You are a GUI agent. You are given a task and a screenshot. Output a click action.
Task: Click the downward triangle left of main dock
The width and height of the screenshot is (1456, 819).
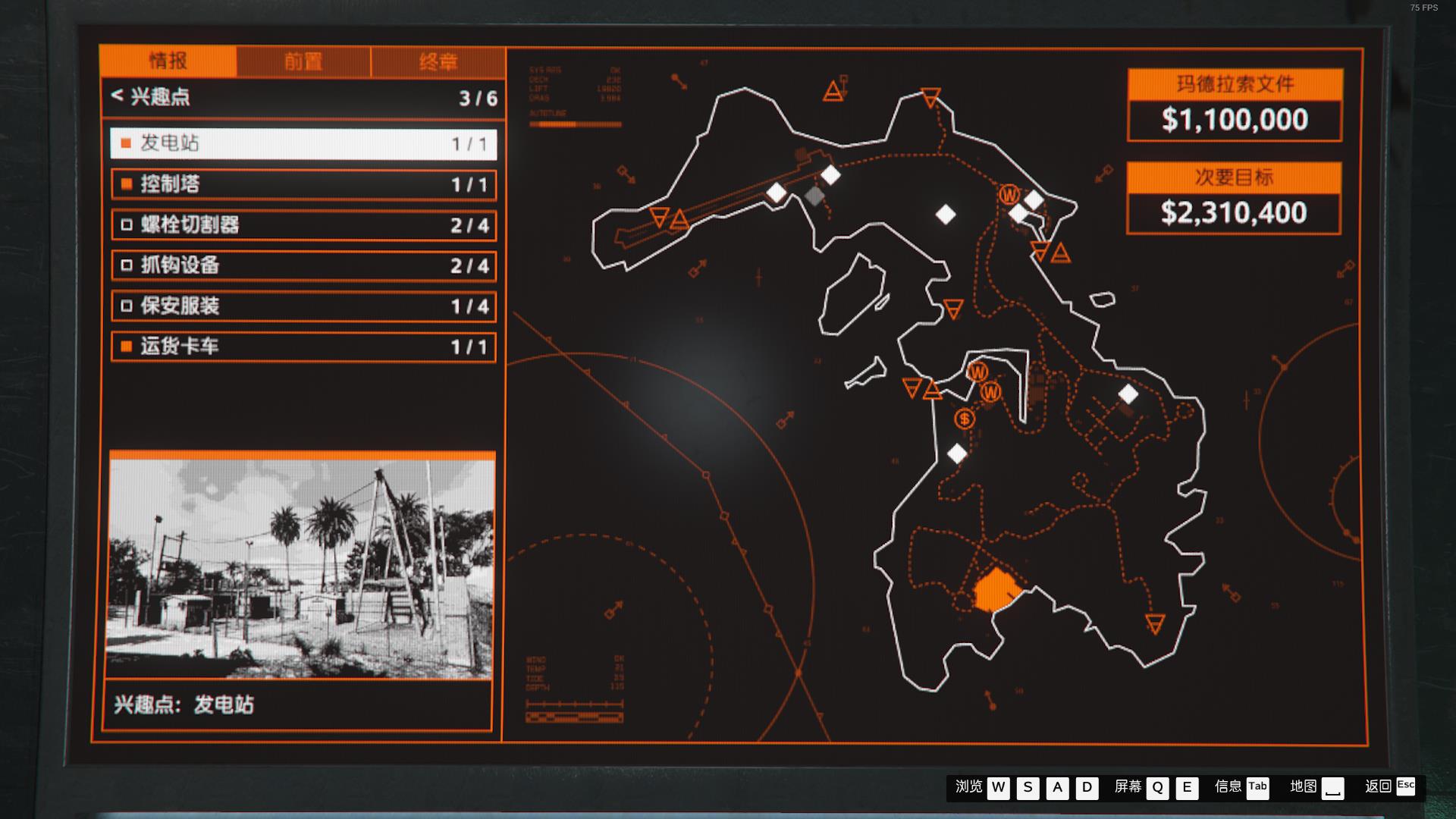(912, 388)
